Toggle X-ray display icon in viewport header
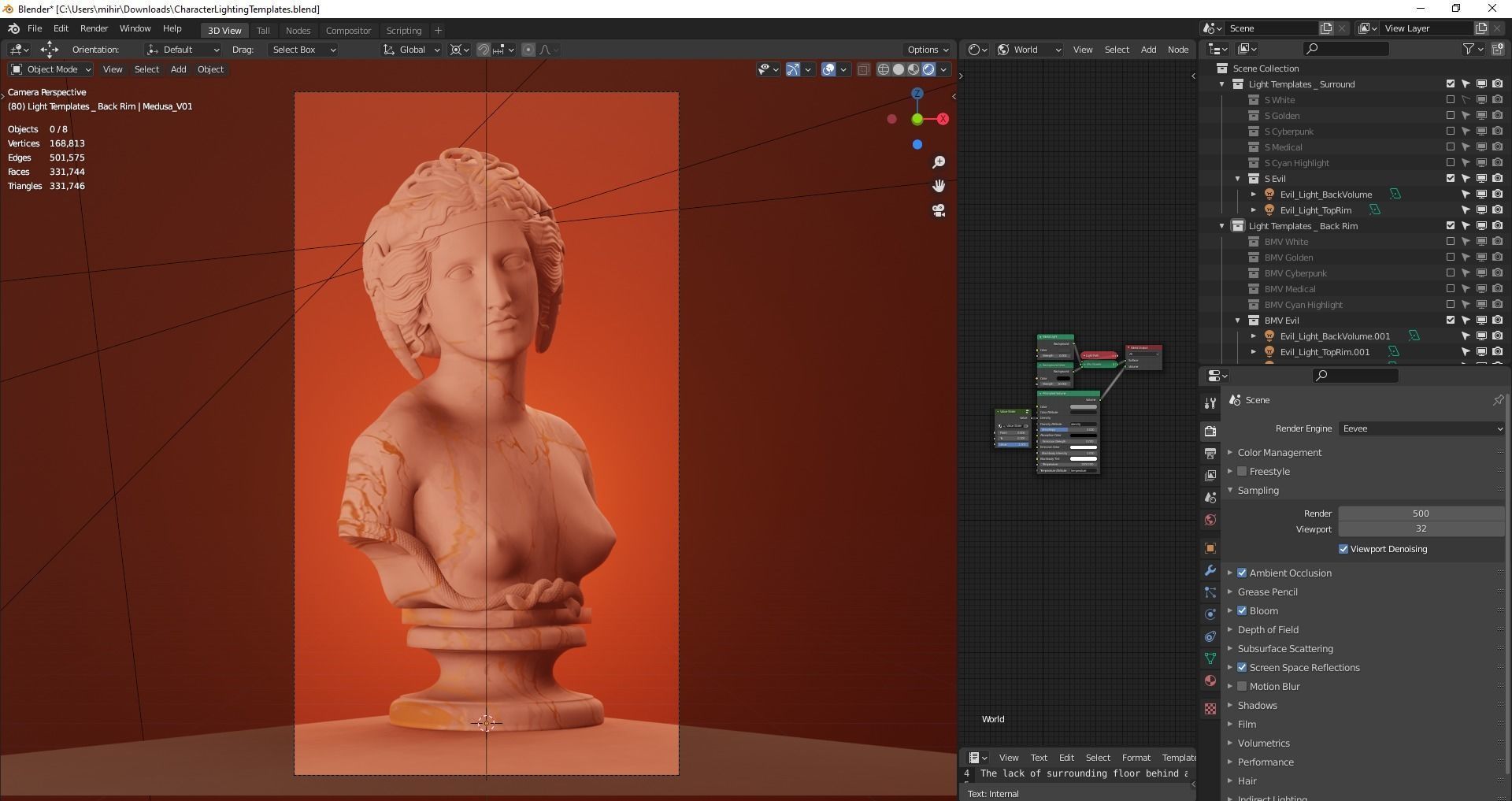1512x801 pixels. coord(863,69)
